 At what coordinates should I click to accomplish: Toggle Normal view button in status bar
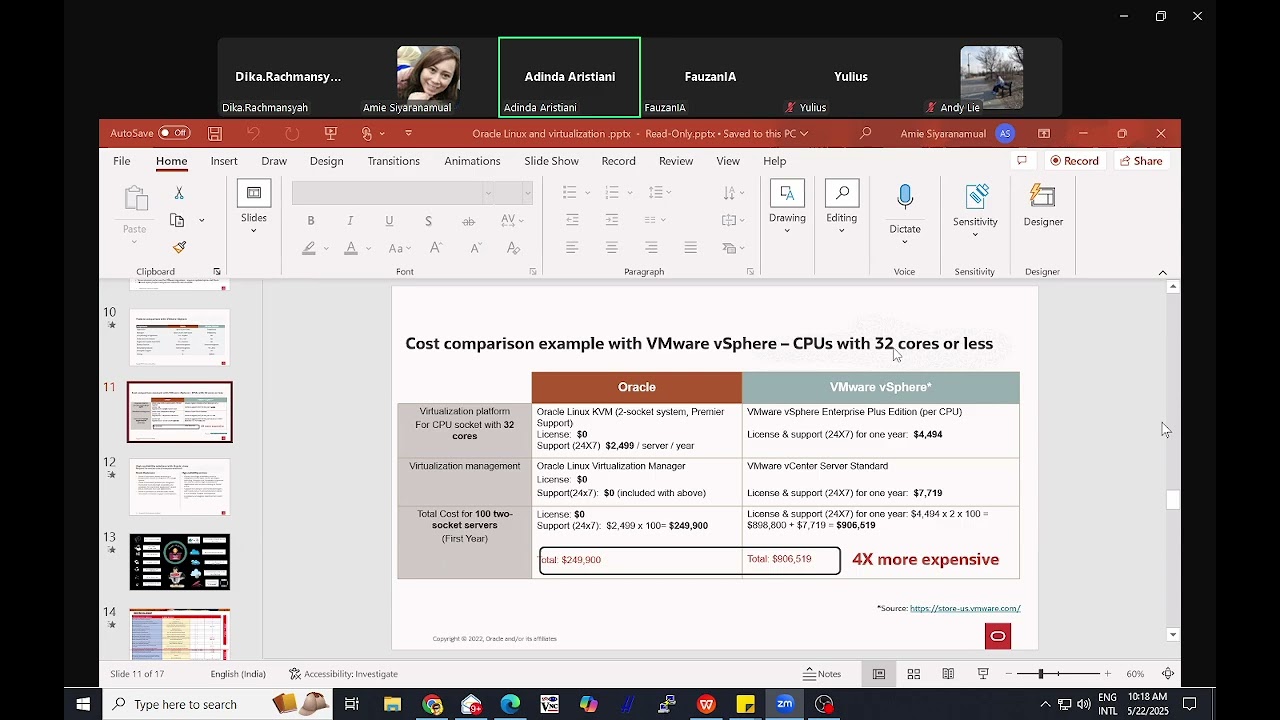pos(879,674)
